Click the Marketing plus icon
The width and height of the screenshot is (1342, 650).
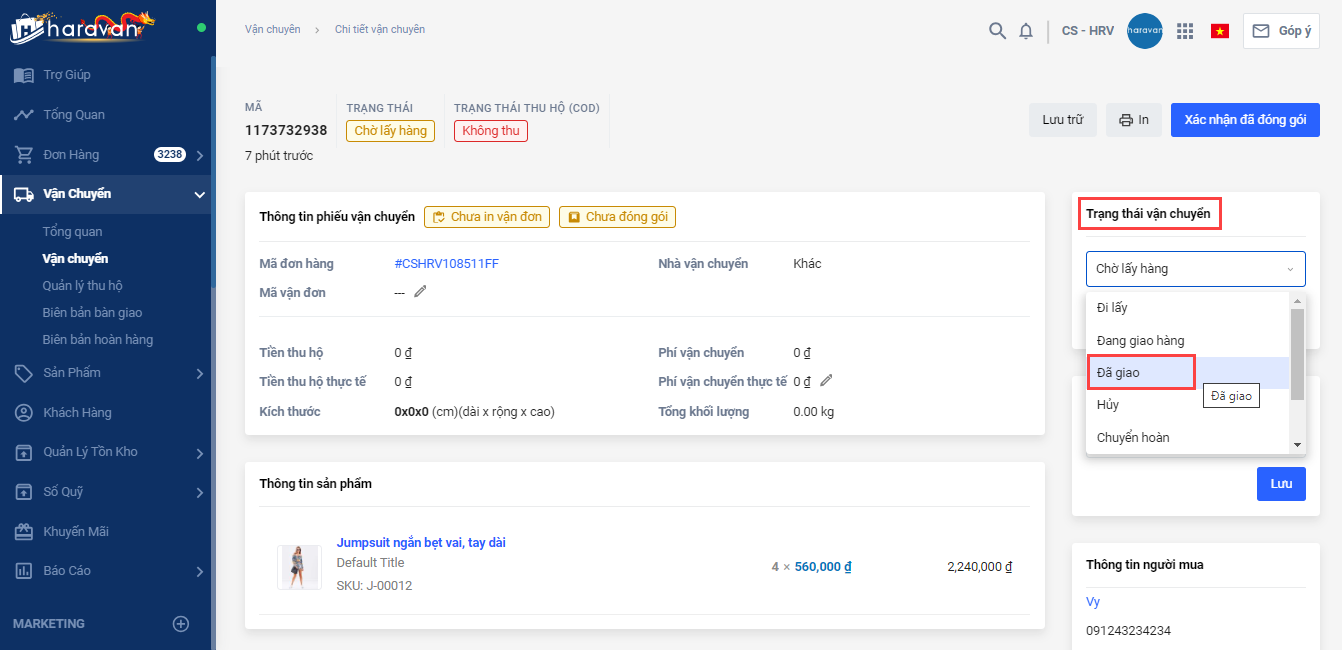point(181,624)
